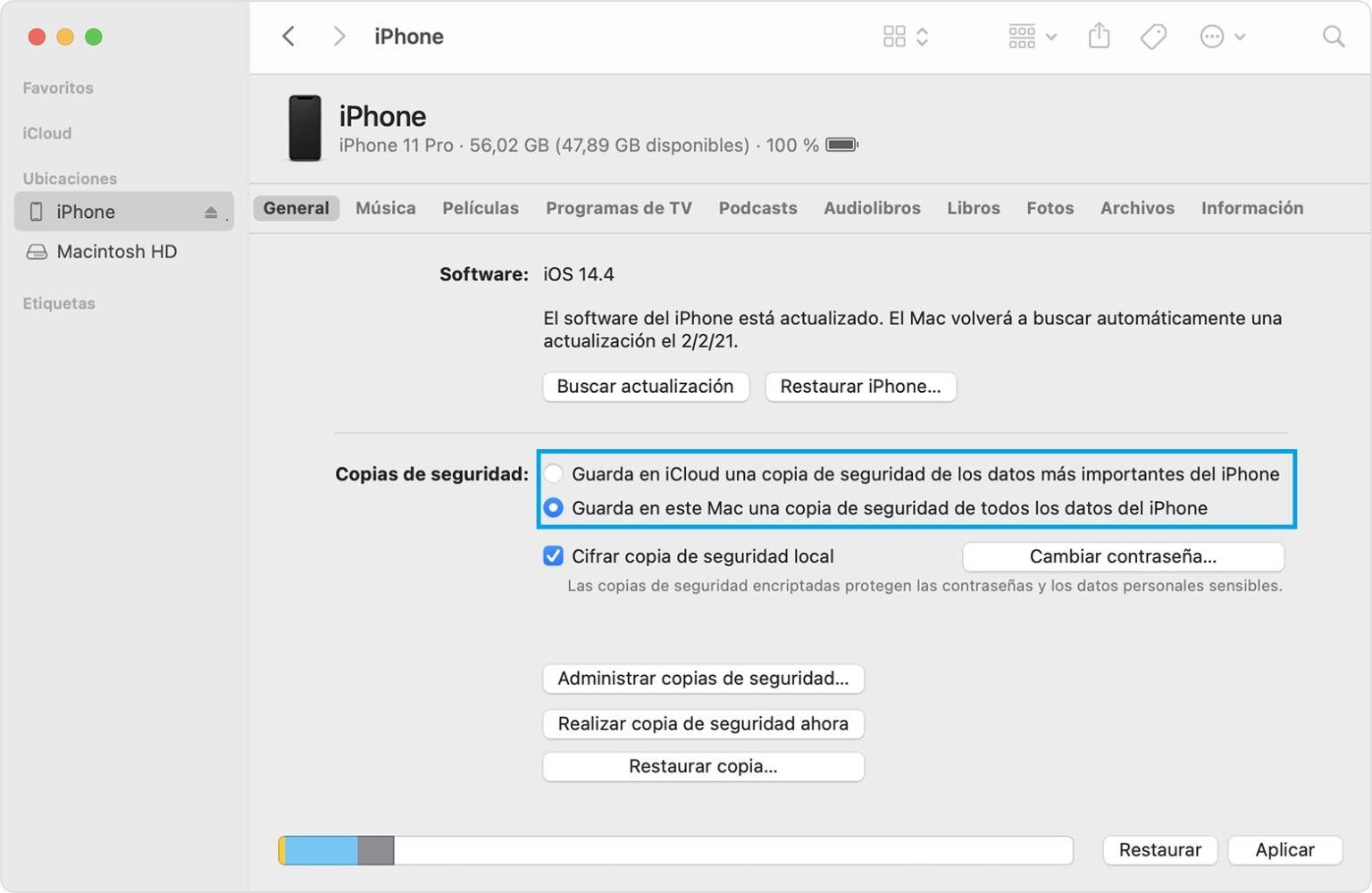
Task: Switch to the Películas tab
Action: tap(481, 208)
